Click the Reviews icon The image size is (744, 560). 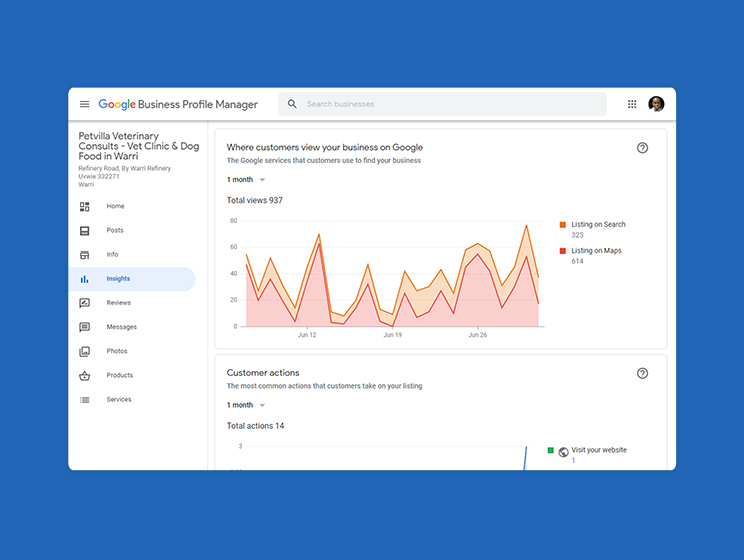84,303
